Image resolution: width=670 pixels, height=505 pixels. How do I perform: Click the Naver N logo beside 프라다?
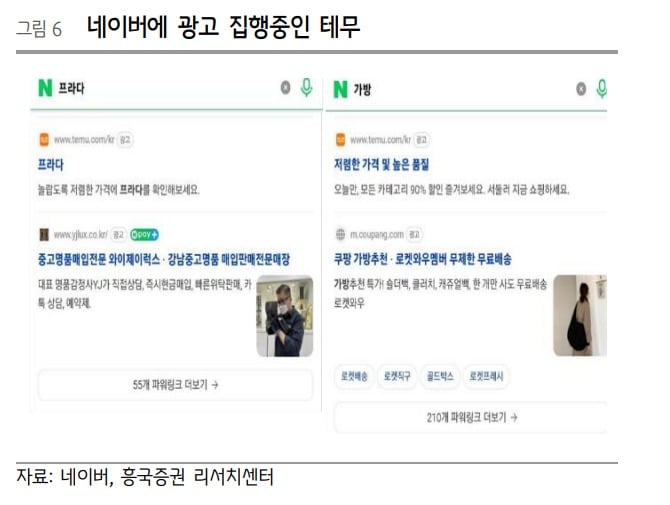point(45,88)
